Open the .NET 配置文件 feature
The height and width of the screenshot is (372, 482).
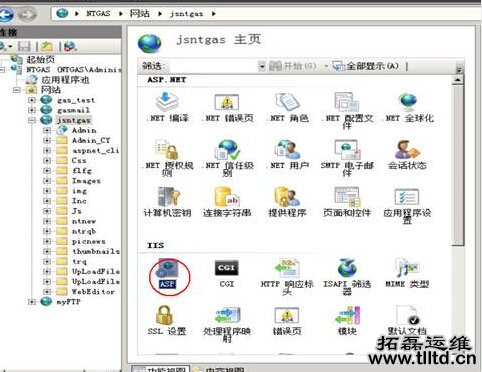[347, 111]
